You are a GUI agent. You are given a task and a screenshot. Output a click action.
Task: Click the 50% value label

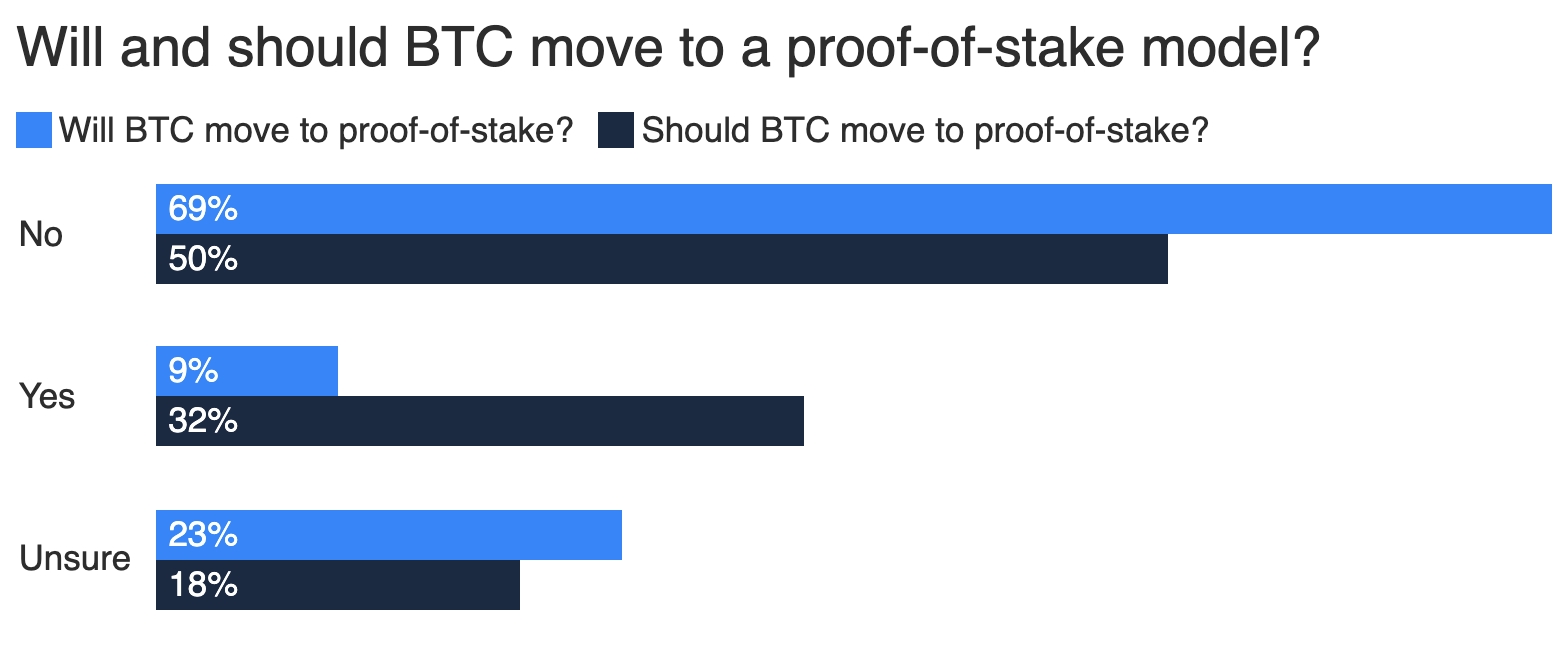[203, 259]
